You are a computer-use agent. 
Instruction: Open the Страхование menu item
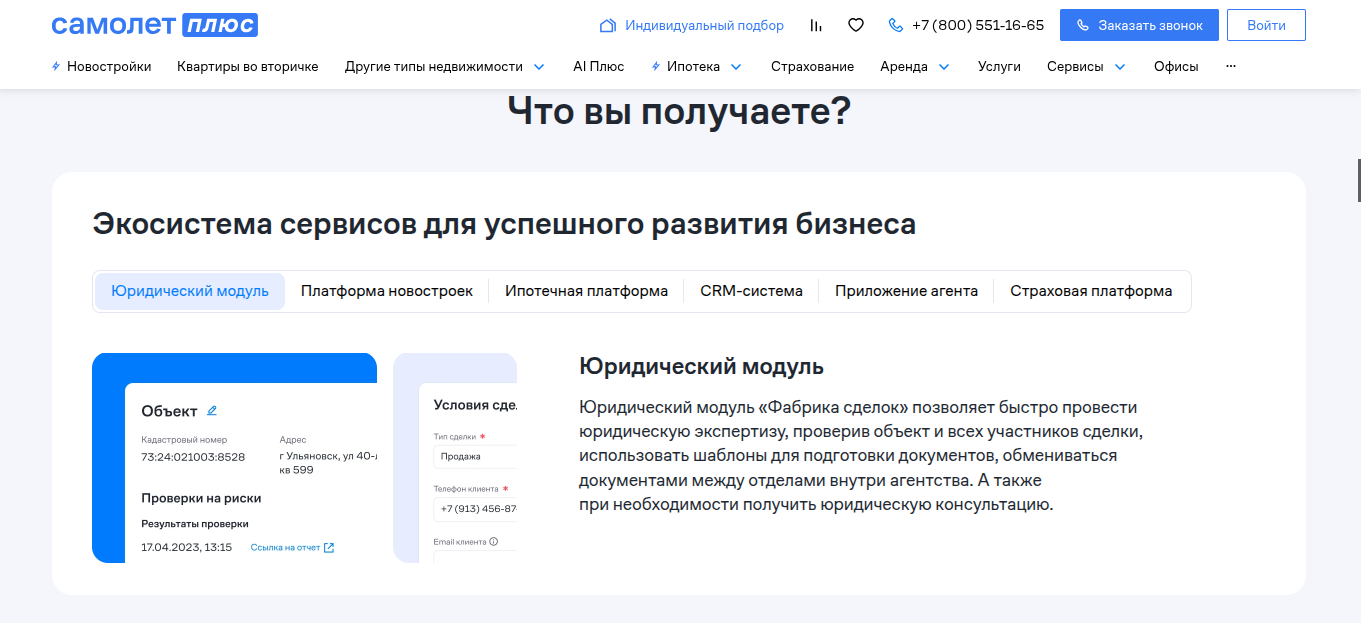(x=812, y=66)
